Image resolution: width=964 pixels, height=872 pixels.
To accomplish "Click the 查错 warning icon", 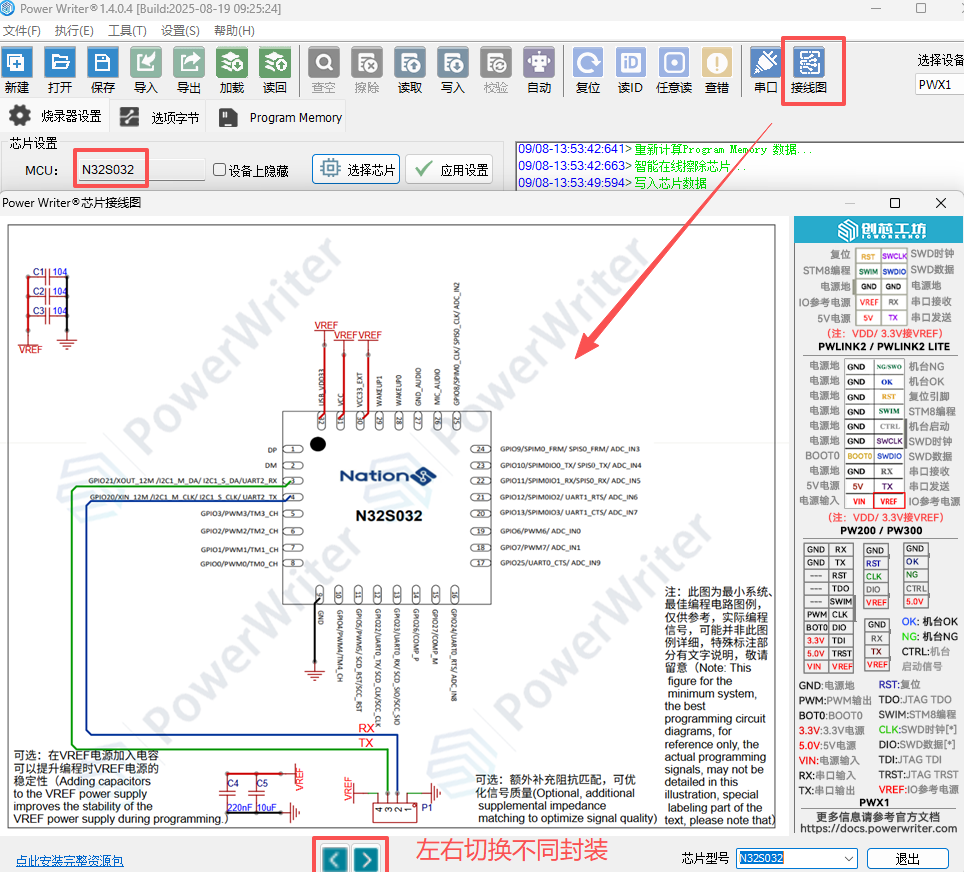I will click(717, 69).
